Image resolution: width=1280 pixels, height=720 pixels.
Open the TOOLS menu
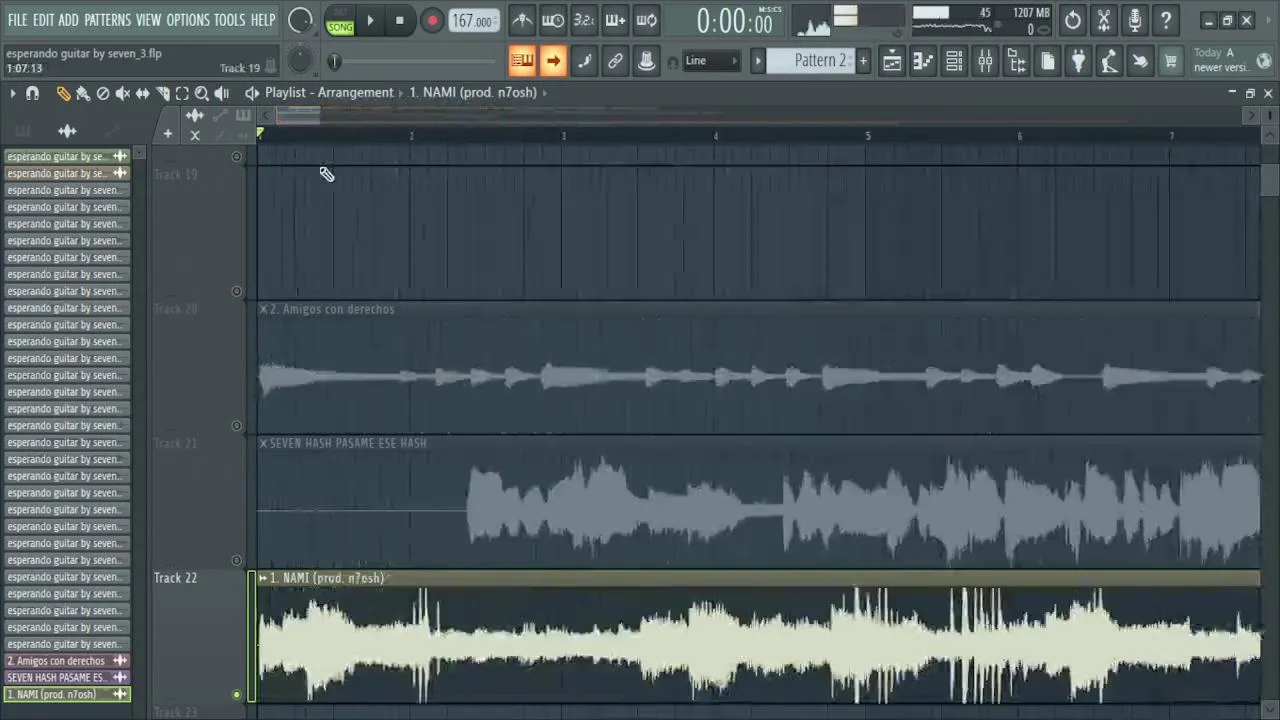[229, 20]
